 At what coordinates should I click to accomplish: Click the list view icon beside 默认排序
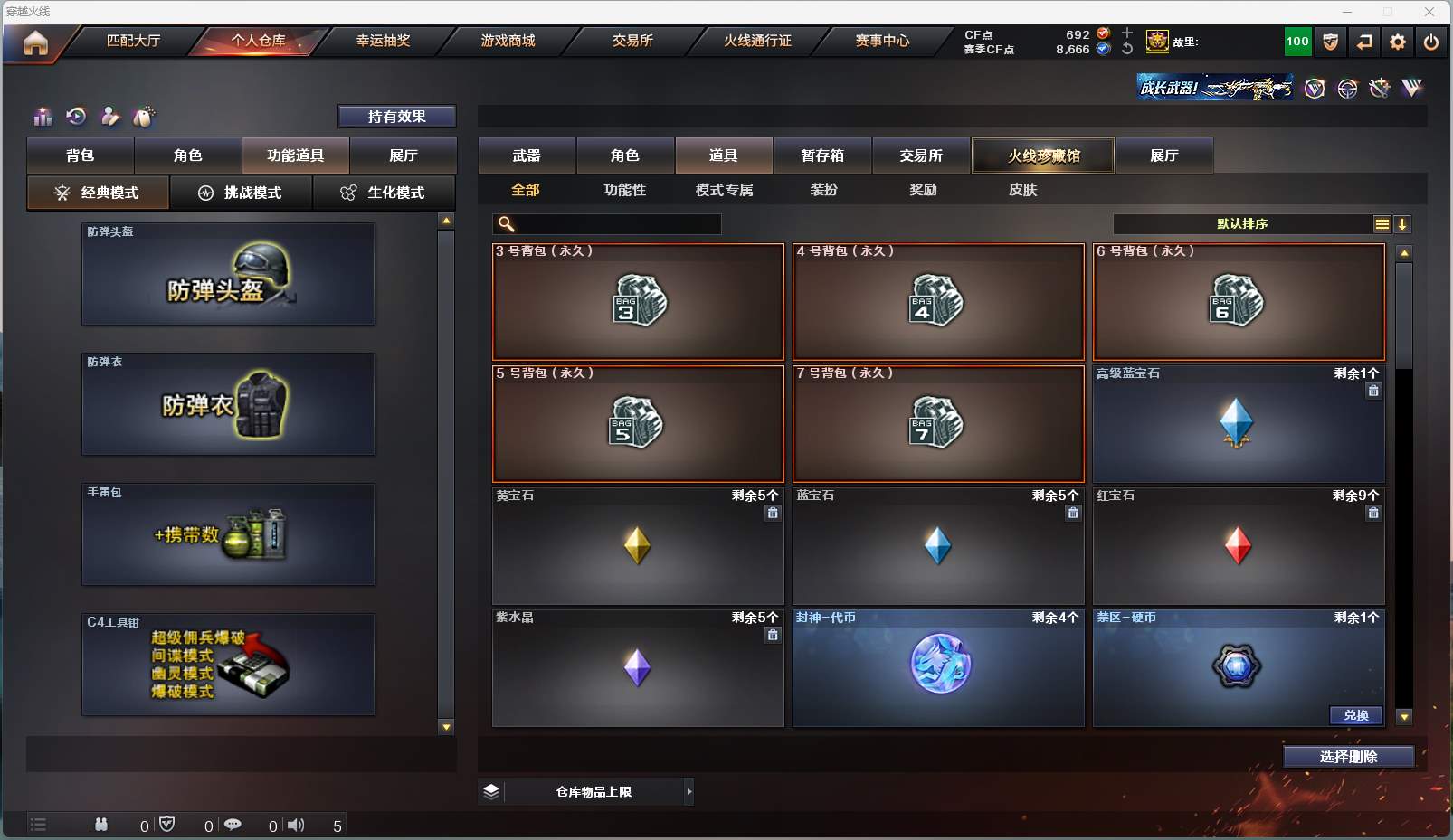click(1382, 224)
